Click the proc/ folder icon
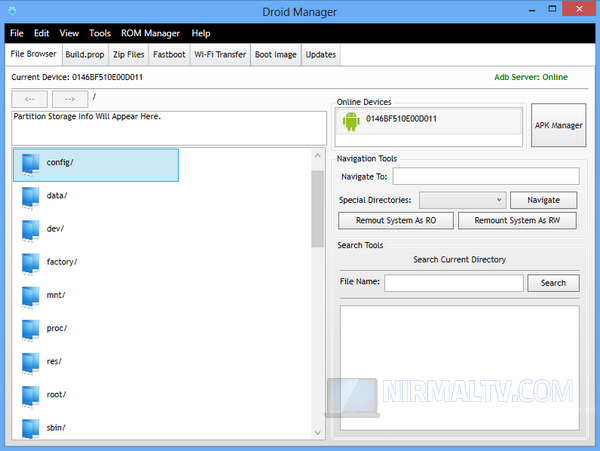The image size is (600, 451). coord(30,331)
